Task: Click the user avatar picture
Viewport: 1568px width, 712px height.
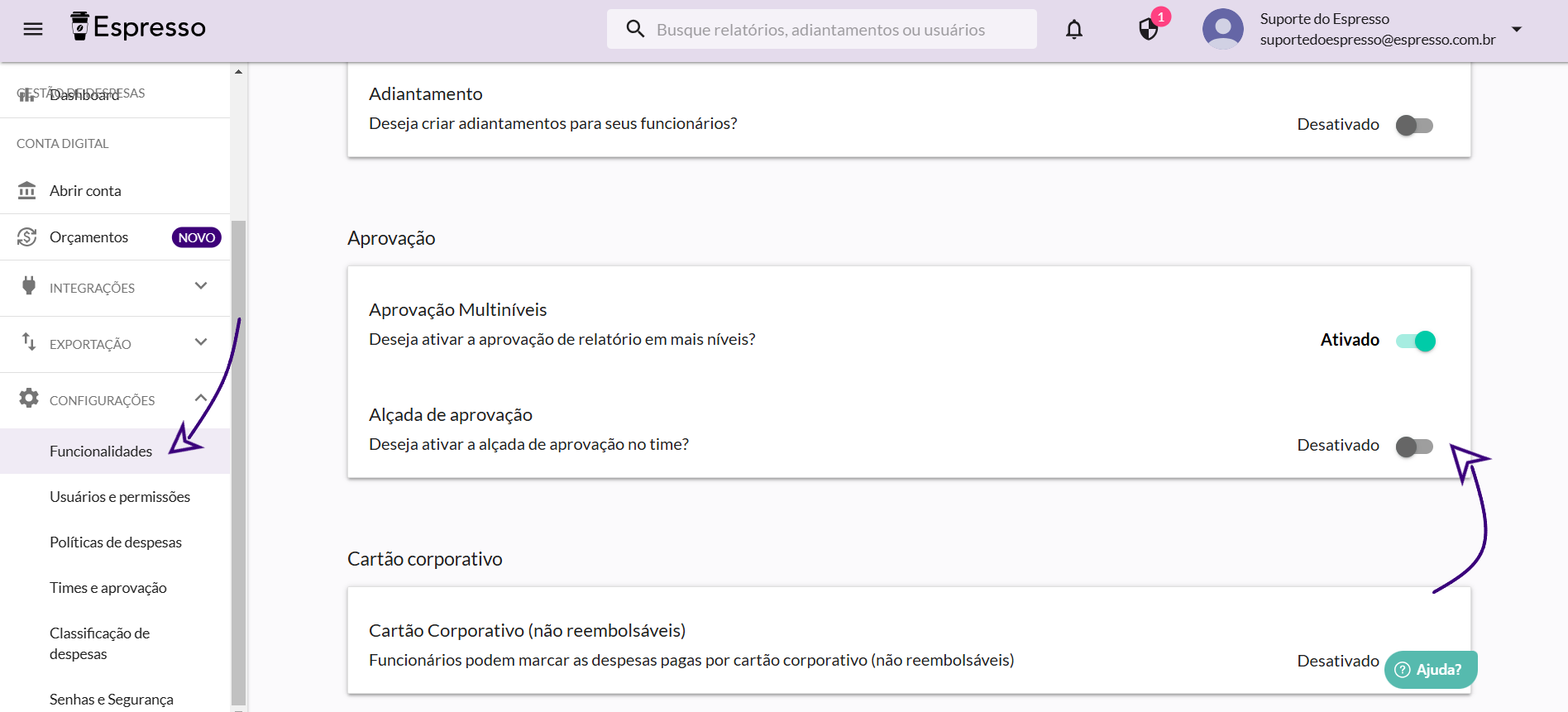Action: [1223, 29]
